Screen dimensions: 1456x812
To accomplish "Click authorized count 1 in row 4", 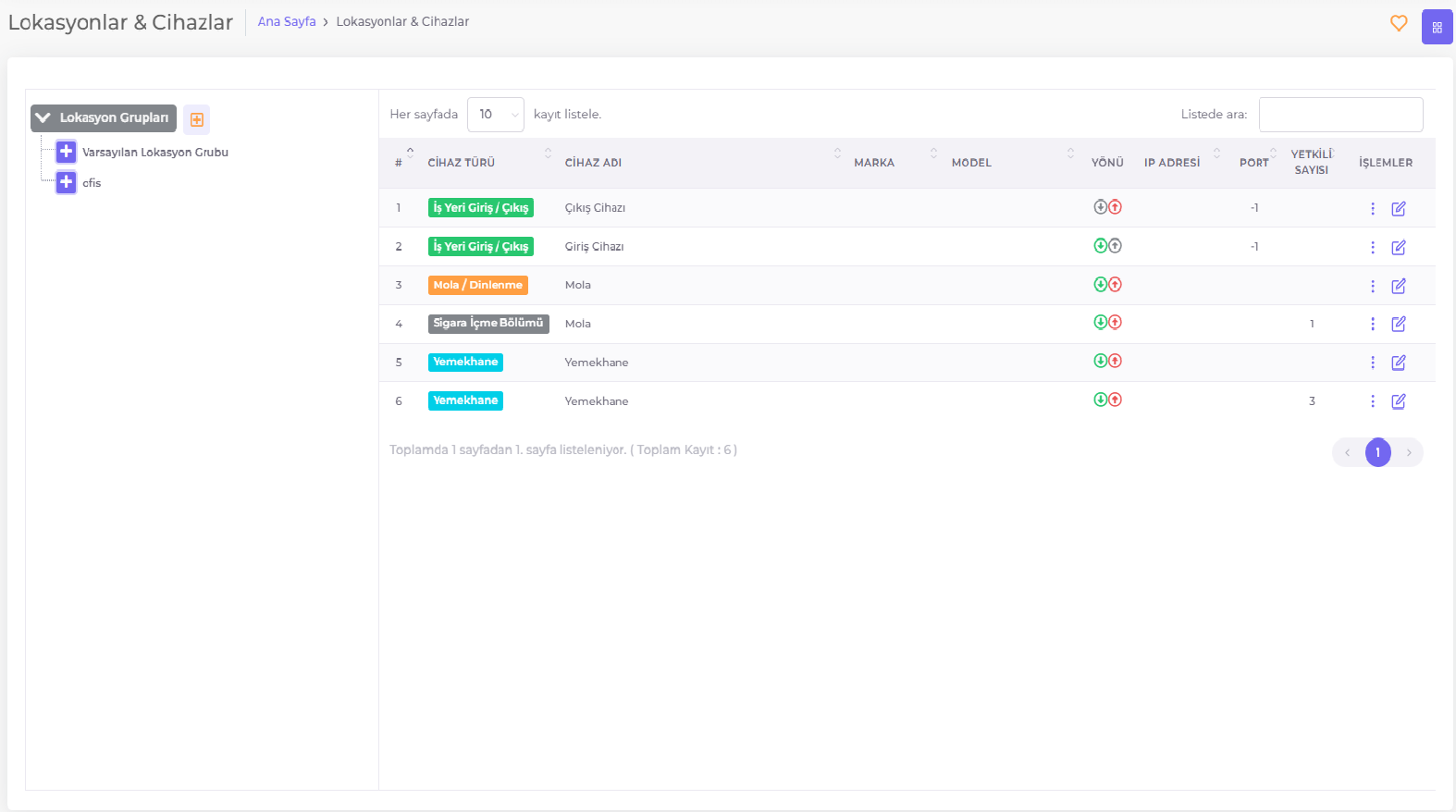I will [x=1312, y=324].
